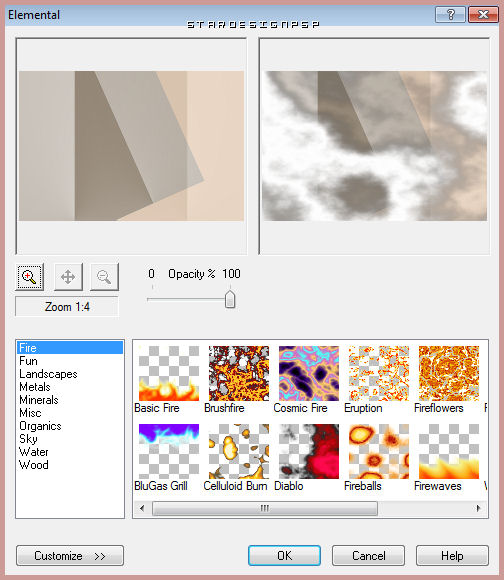Viewport: 504px width, 580px height.
Task: Click the left arrow of preset scrollbar
Action: (142, 508)
